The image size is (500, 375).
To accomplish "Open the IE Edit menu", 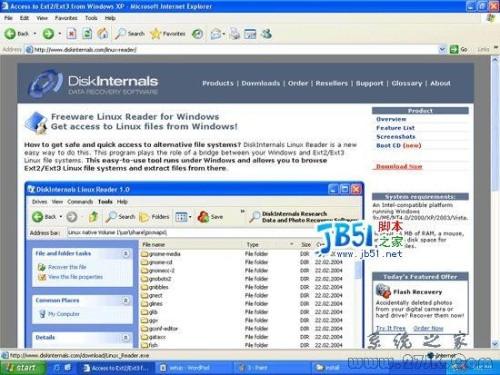I will [x=24, y=18].
